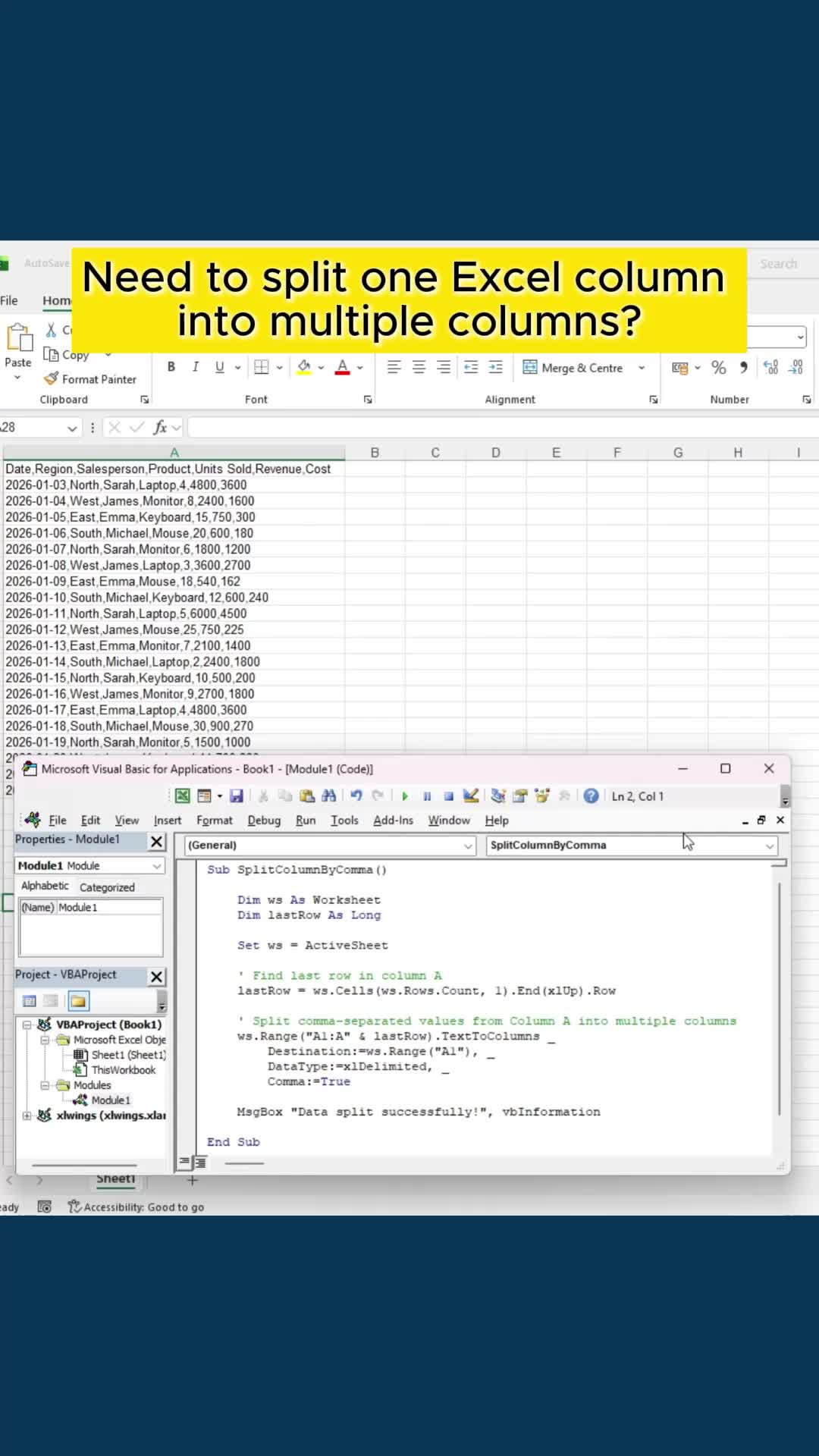The image size is (819, 1456).
Task: Open the VBA Edit menu
Action: [x=90, y=820]
